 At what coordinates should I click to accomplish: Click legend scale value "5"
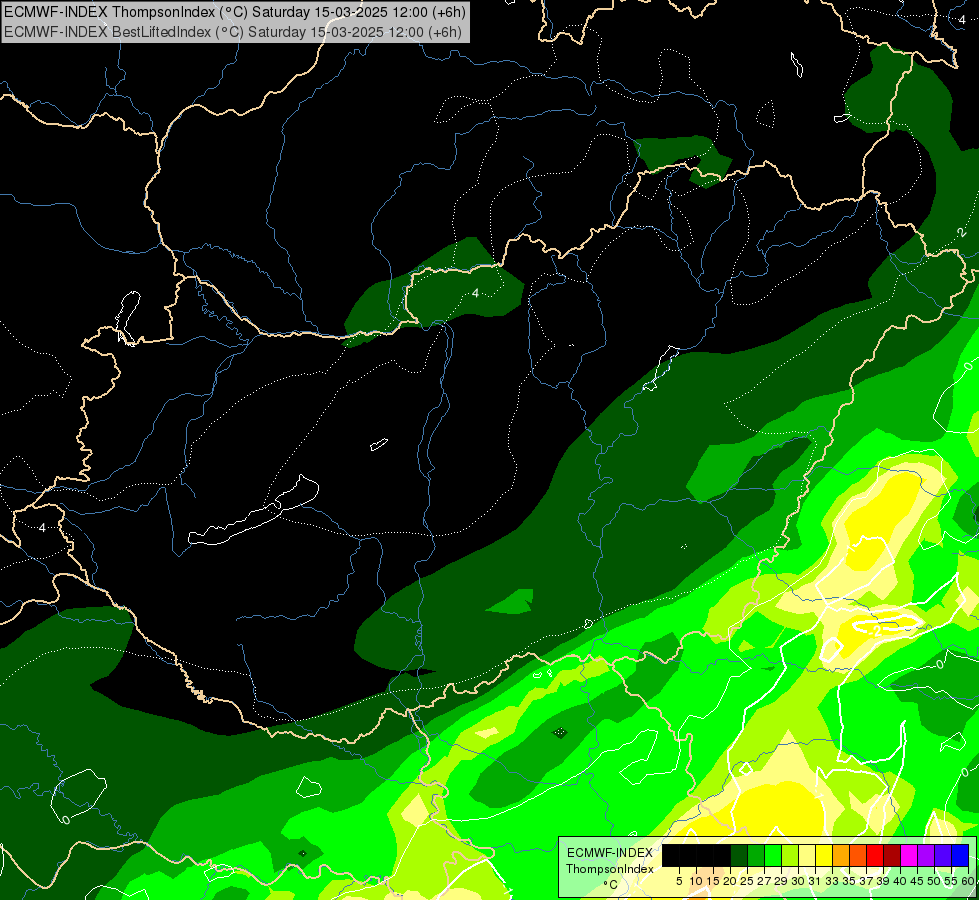click(679, 881)
